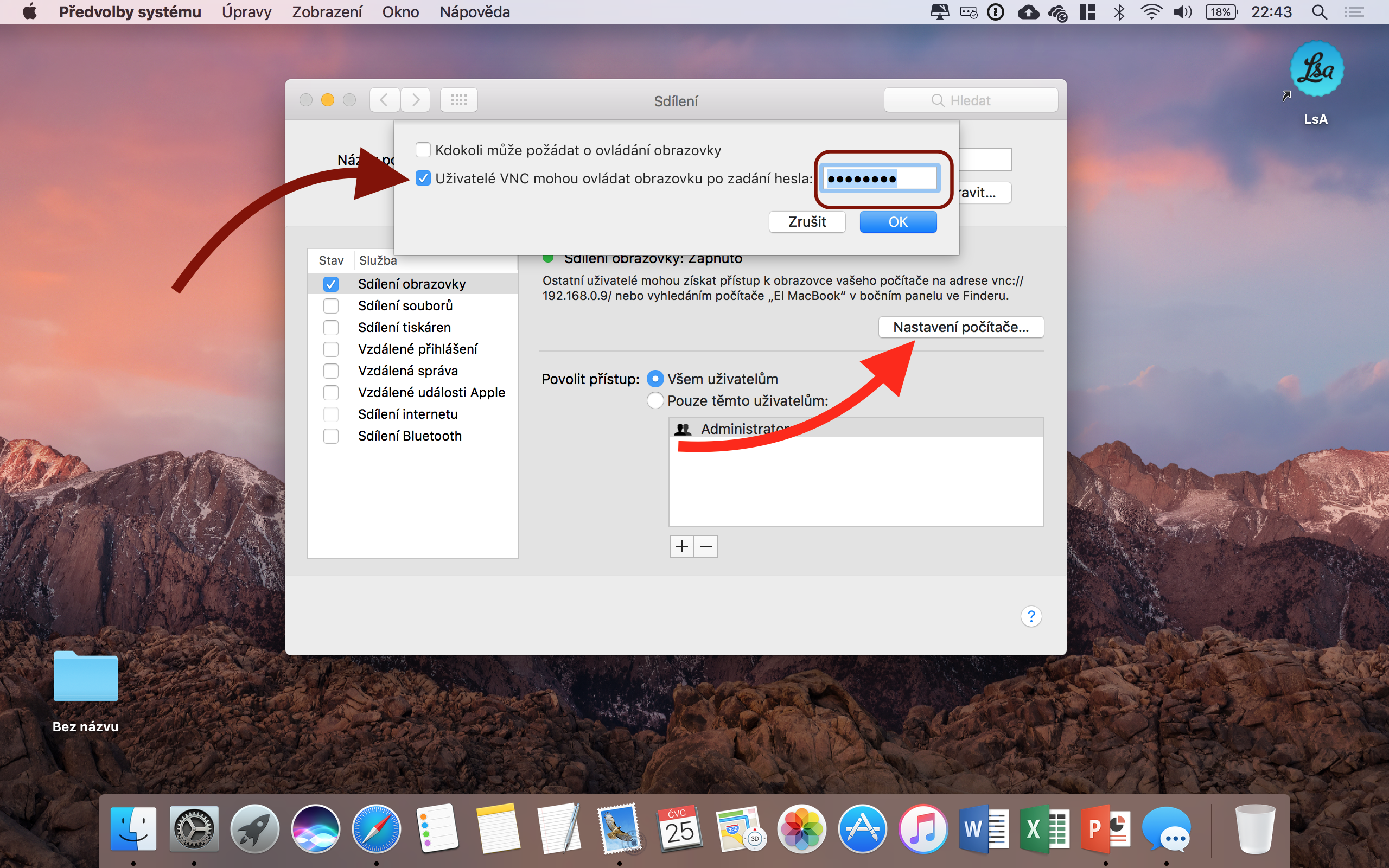Select Pouze těmto uživatelům radio button

655,401
